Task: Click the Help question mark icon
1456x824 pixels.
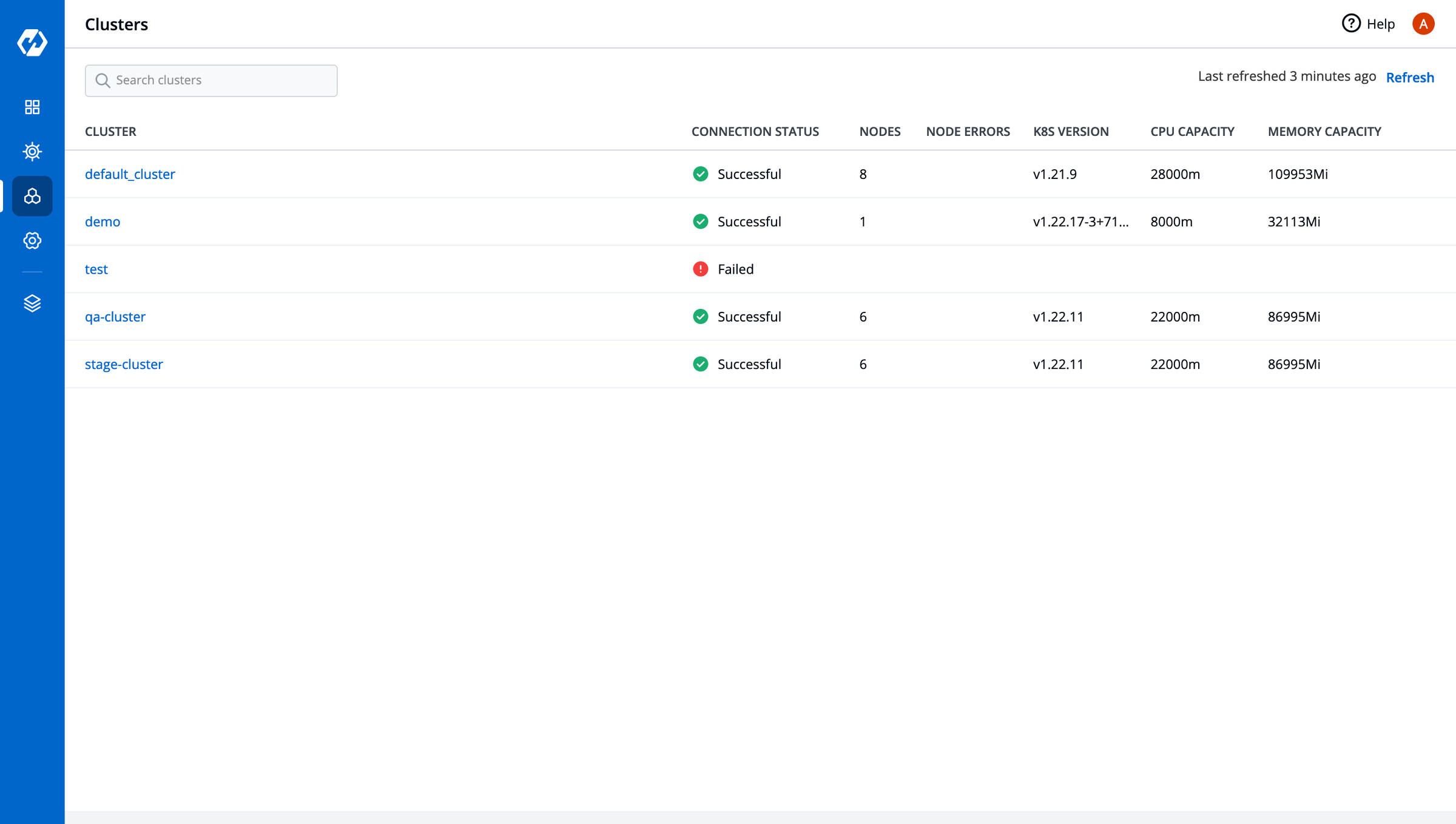Action: coord(1351,24)
